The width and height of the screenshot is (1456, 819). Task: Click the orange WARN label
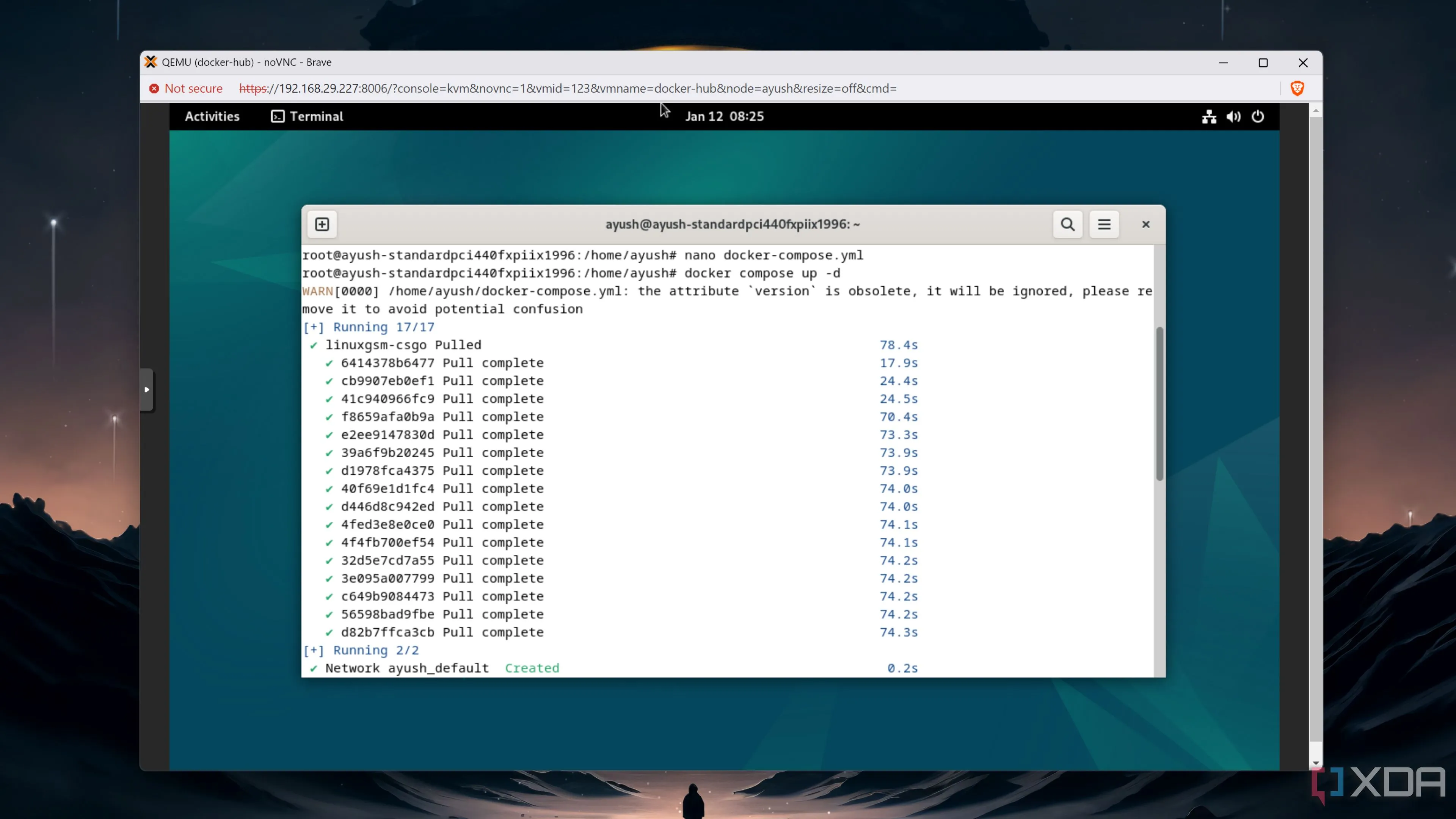pos(318,292)
